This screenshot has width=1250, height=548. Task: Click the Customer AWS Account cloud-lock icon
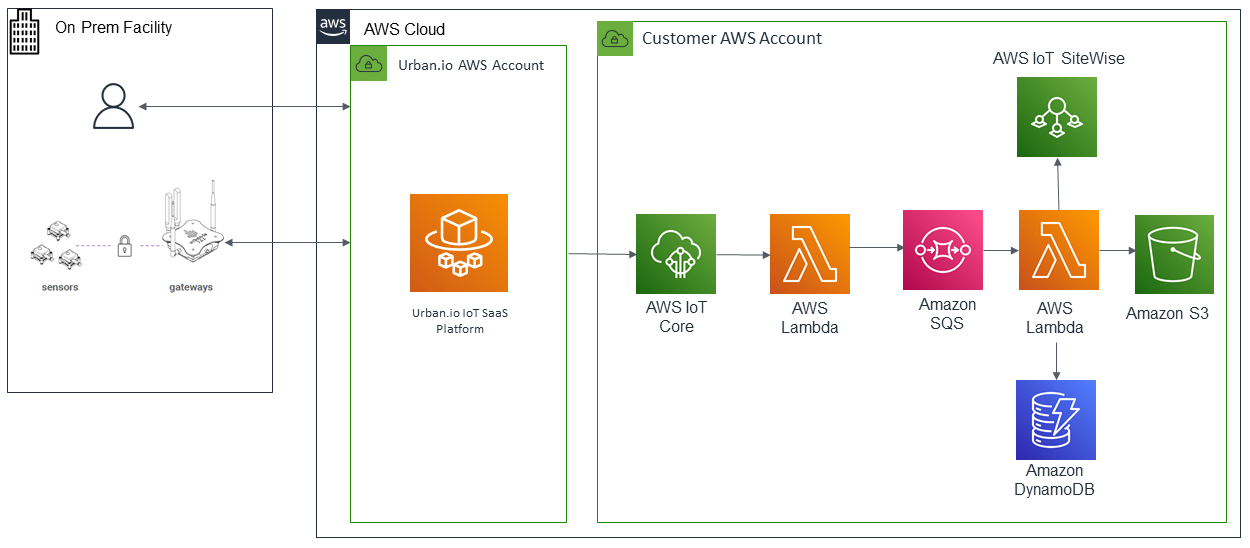(x=615, y=39)
